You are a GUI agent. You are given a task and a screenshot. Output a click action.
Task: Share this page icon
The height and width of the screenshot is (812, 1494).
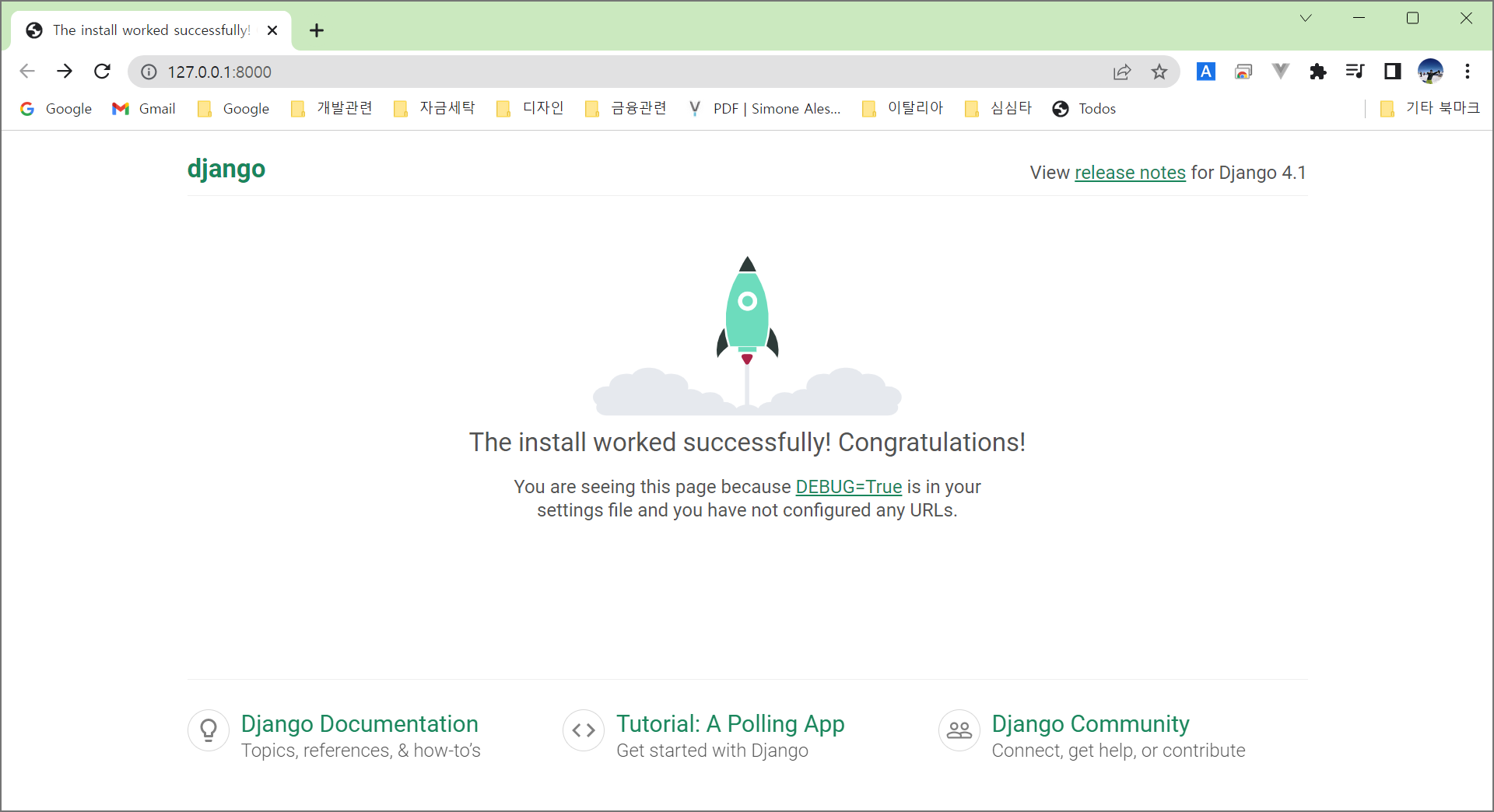coord(1122,72)
